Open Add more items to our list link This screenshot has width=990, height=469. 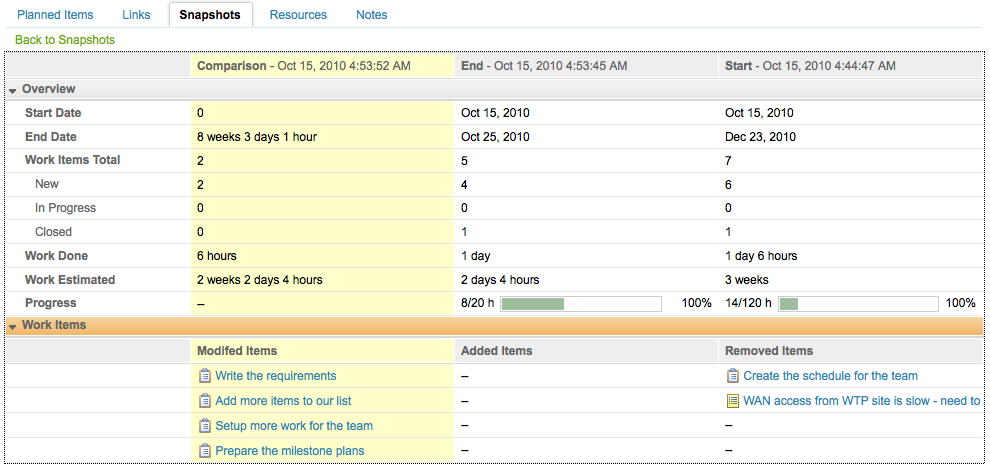[x=283, y=401]
